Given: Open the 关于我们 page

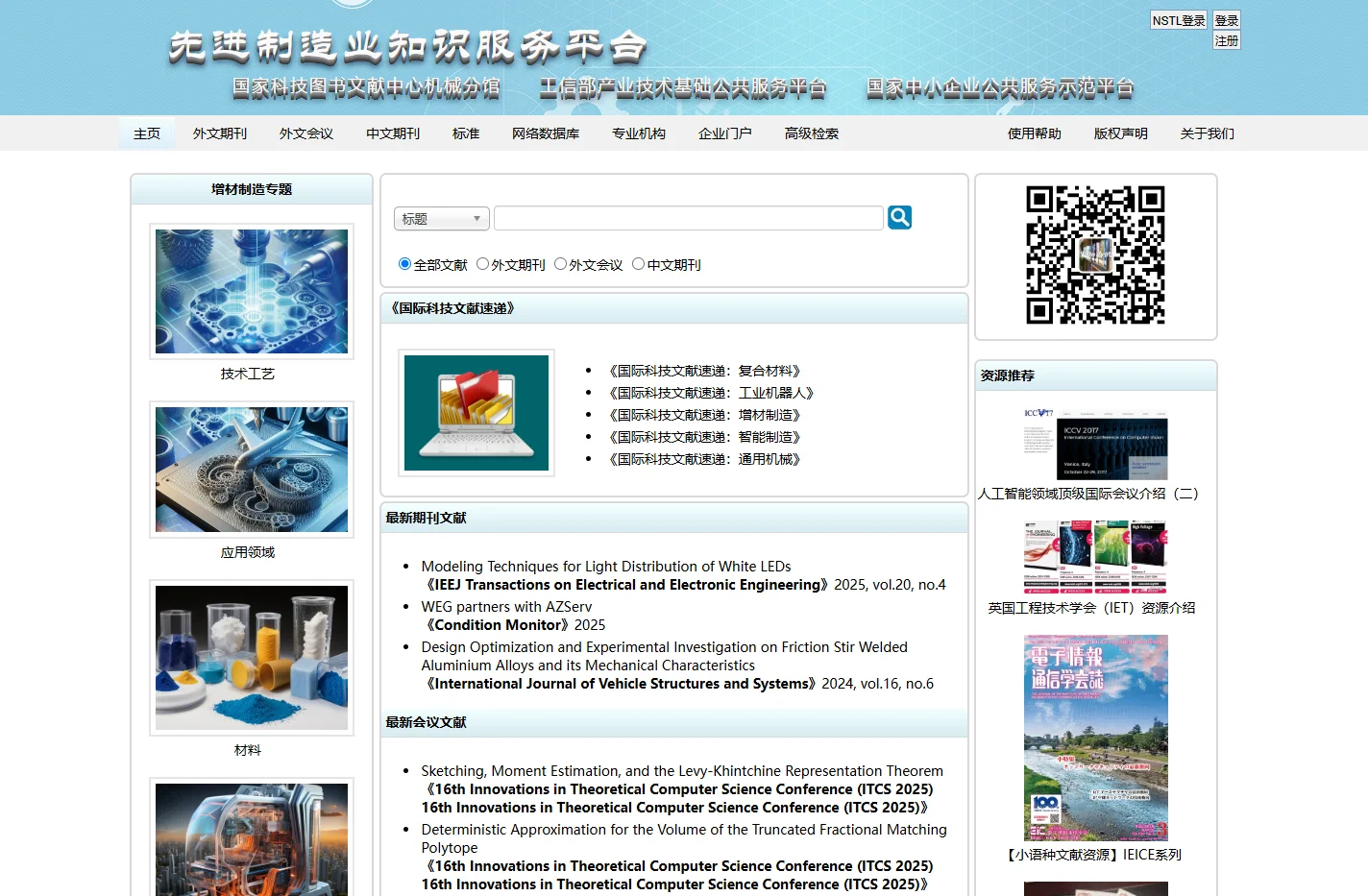Looking at the screenshot, I should [x=1208, y=133].
